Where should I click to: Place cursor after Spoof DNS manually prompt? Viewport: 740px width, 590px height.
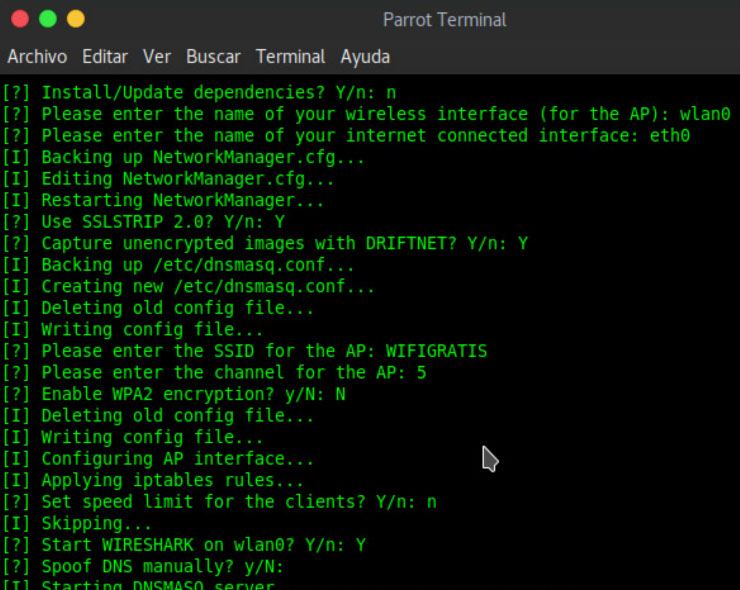coord(292,566)
